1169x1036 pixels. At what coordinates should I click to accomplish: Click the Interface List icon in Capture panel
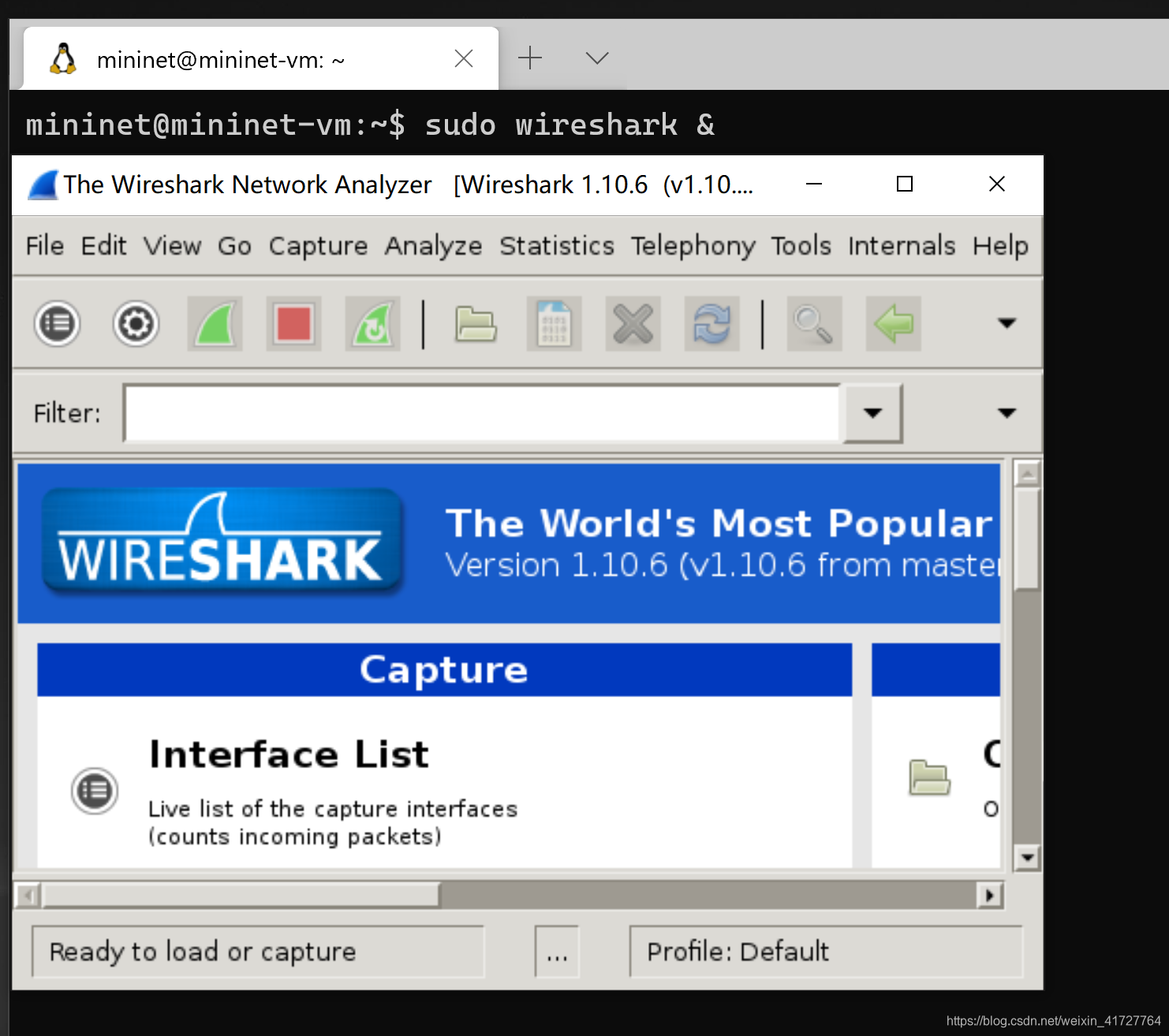(95, 790)
